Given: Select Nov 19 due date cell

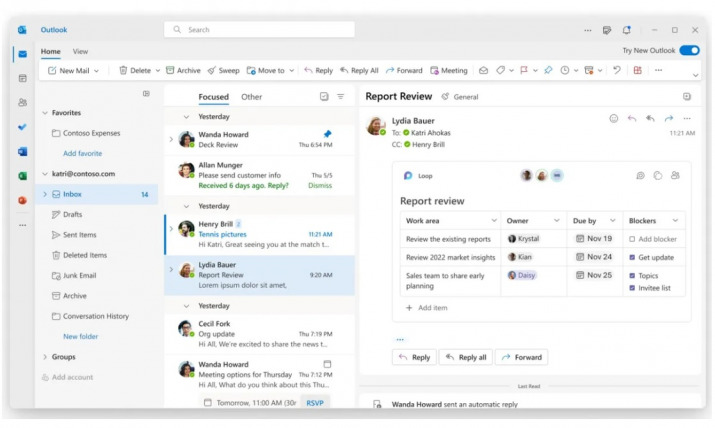Looking at the screenshot, I should [594, 239].
